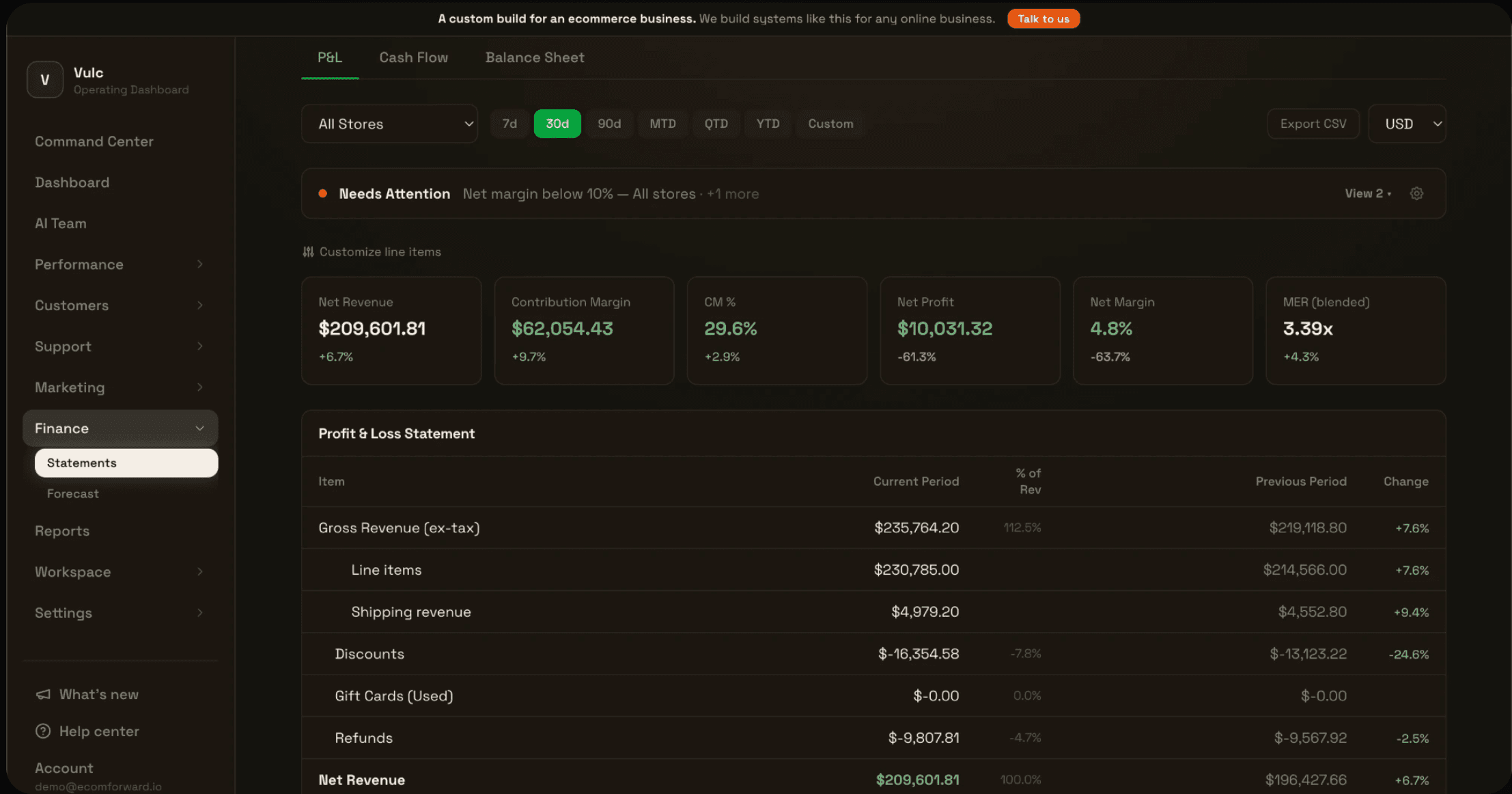Open AI Team in sidebar

click(61, 223)
